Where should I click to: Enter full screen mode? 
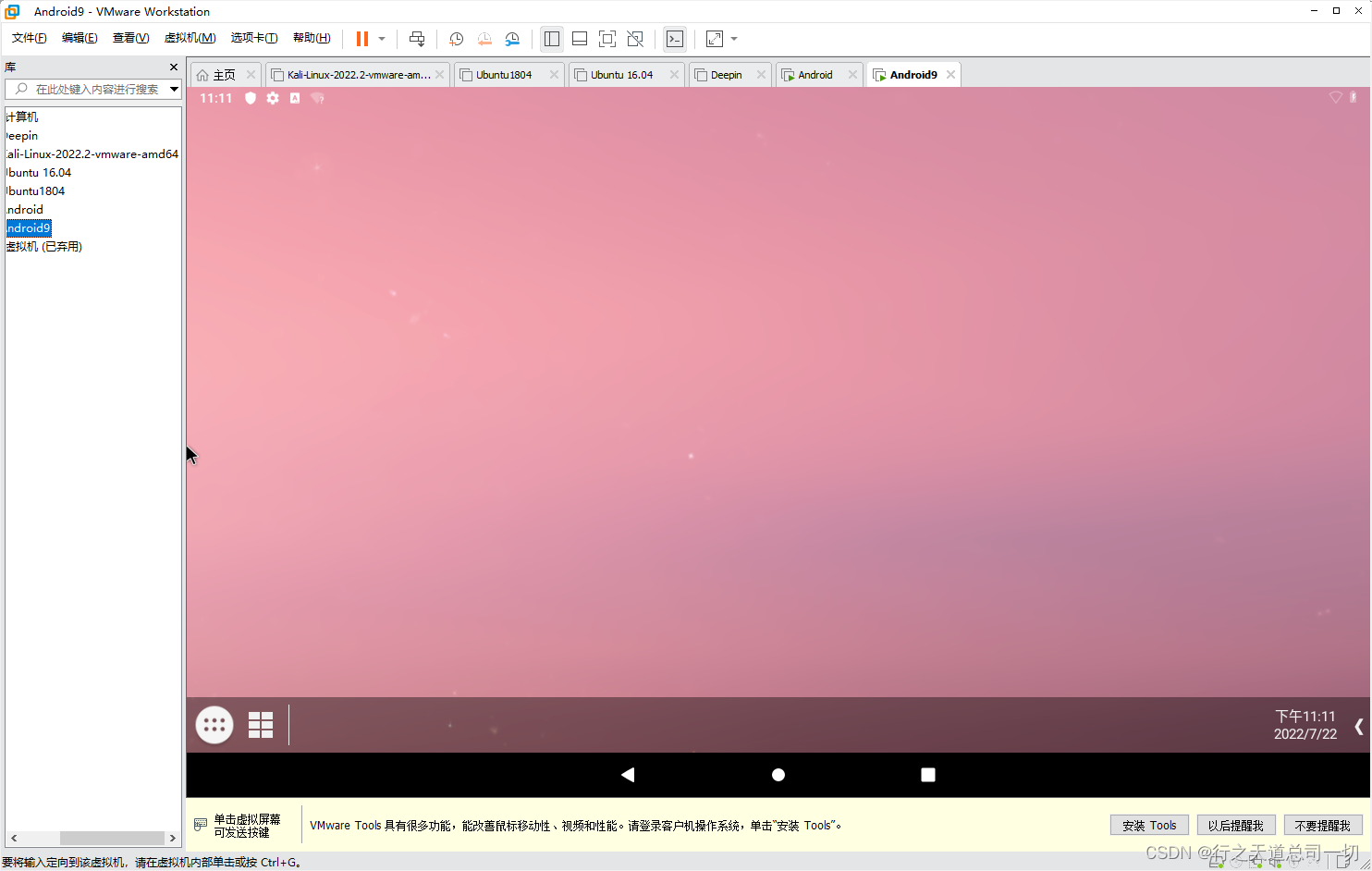point(607,39)
